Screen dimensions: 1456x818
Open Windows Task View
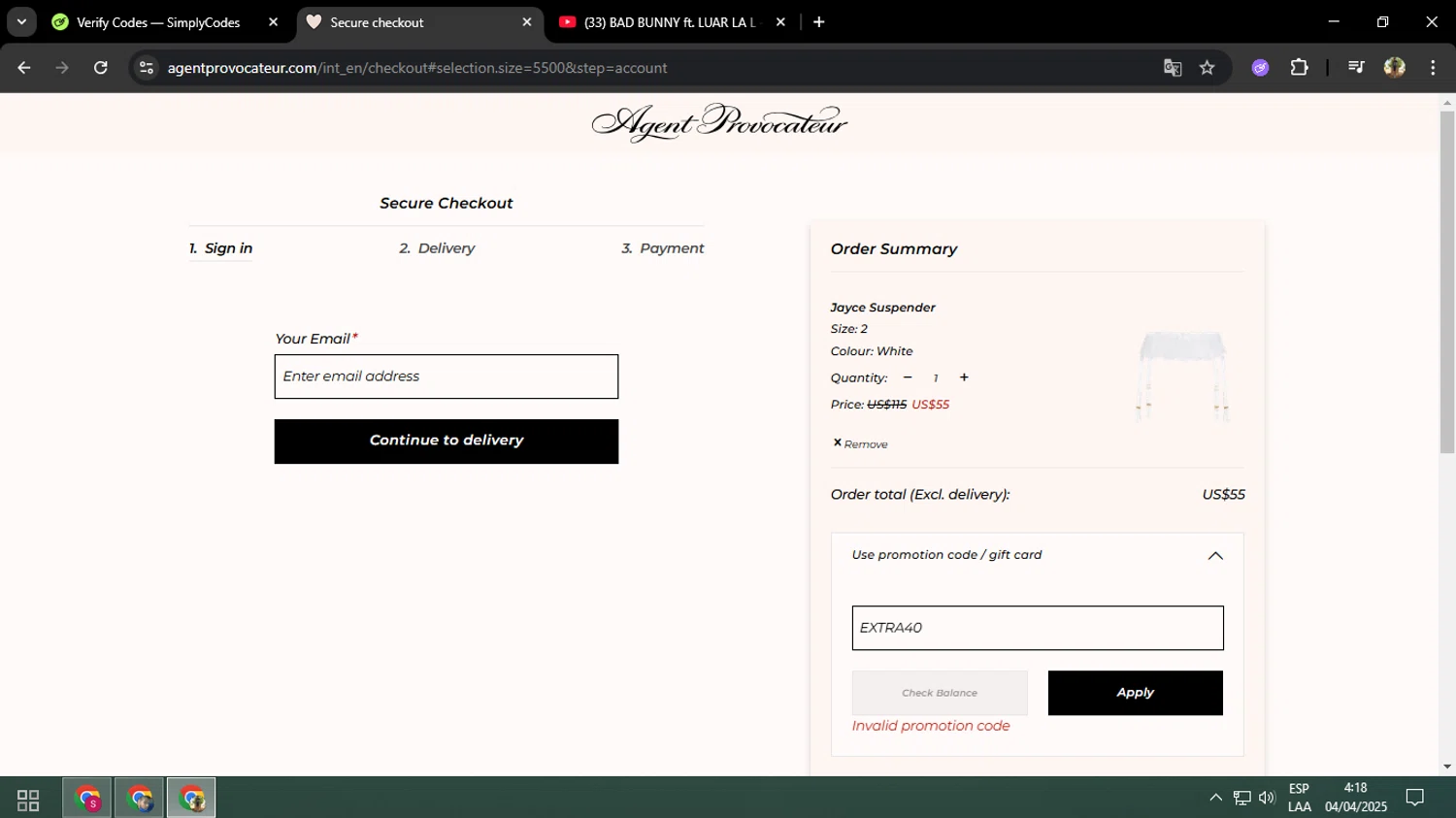coord(28,800)
